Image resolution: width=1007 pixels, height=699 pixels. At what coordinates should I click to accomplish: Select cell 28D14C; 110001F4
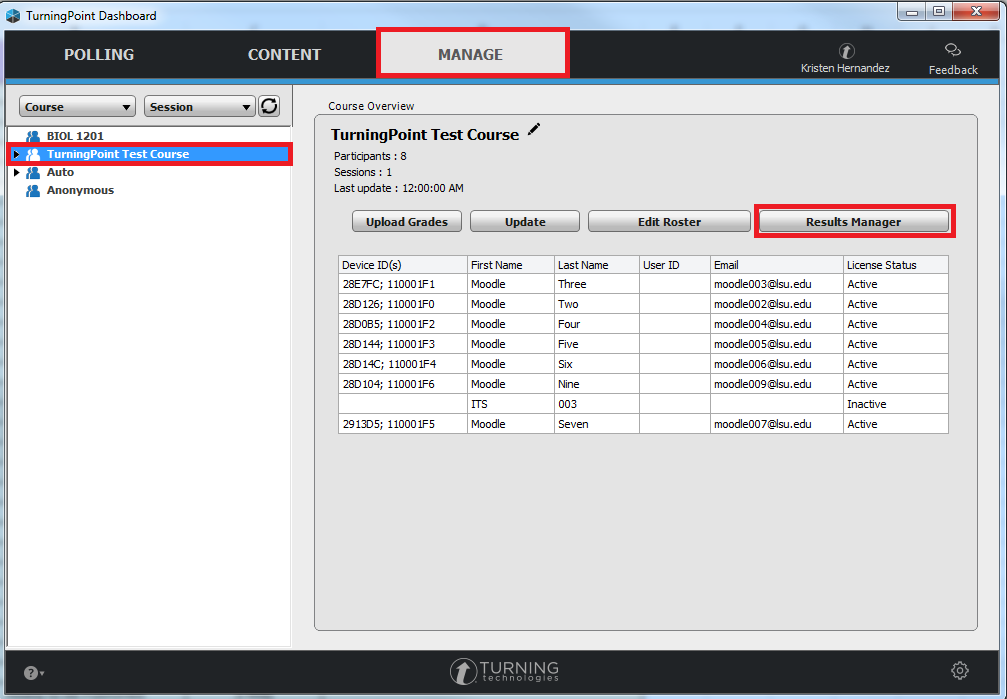pos(403,364)
